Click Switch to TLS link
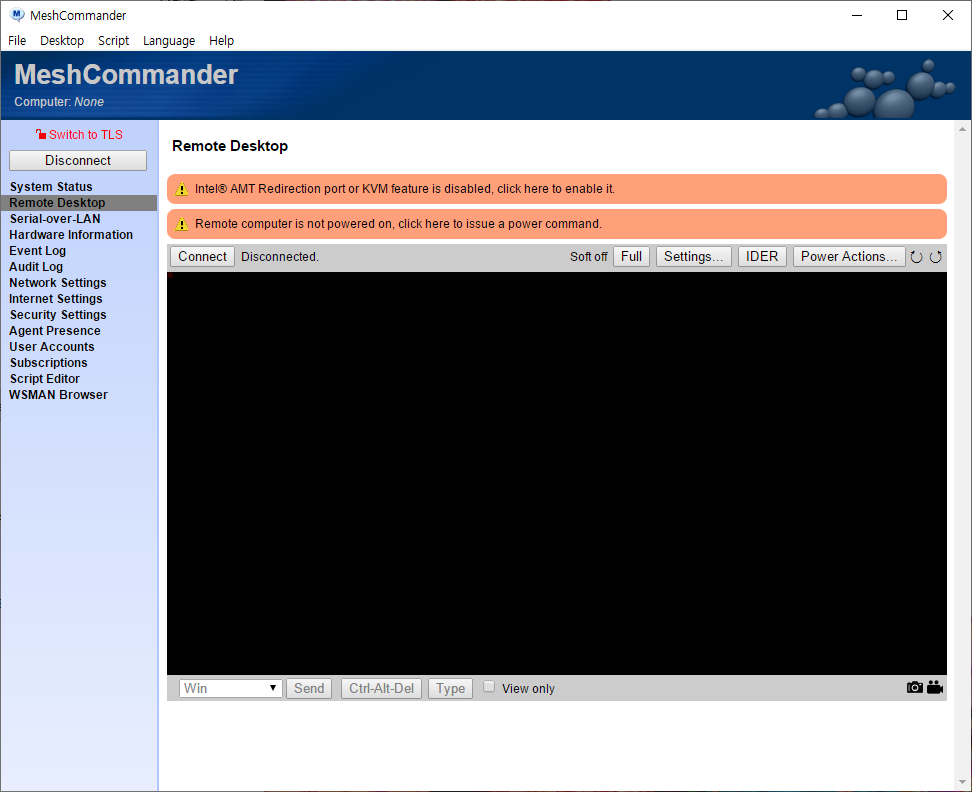Image resolution: width=972 pixels, height=792 pixels. point(86,134)
